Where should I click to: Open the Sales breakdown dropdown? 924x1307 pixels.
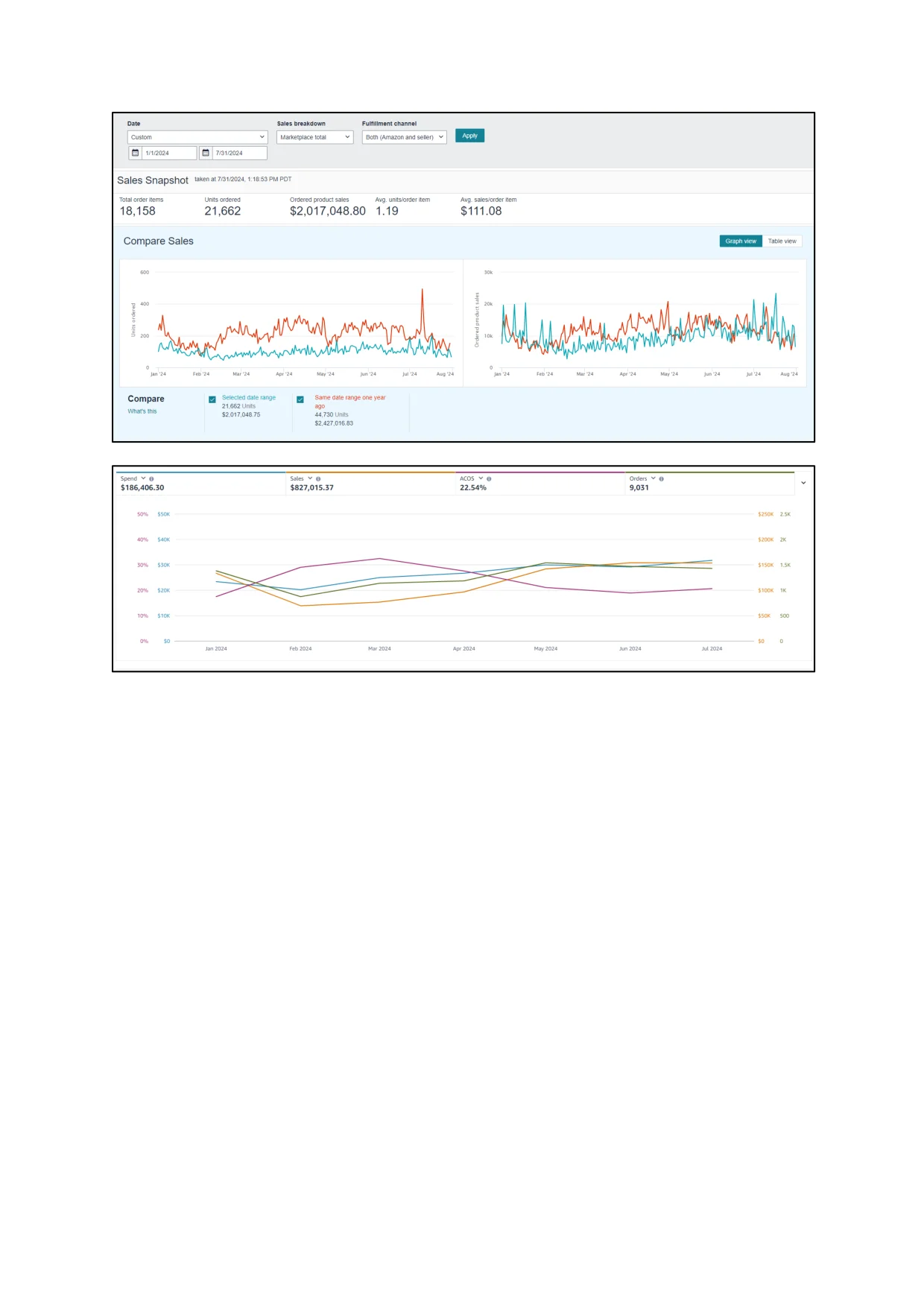pos(314,137)
